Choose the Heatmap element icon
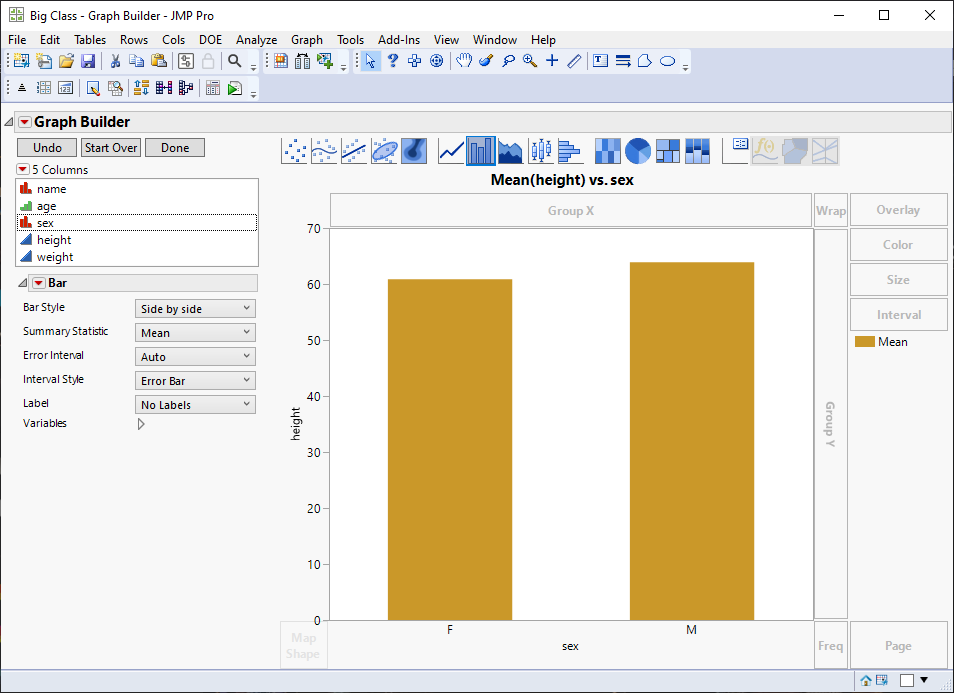The image size is (954, 693). (607, 151)
